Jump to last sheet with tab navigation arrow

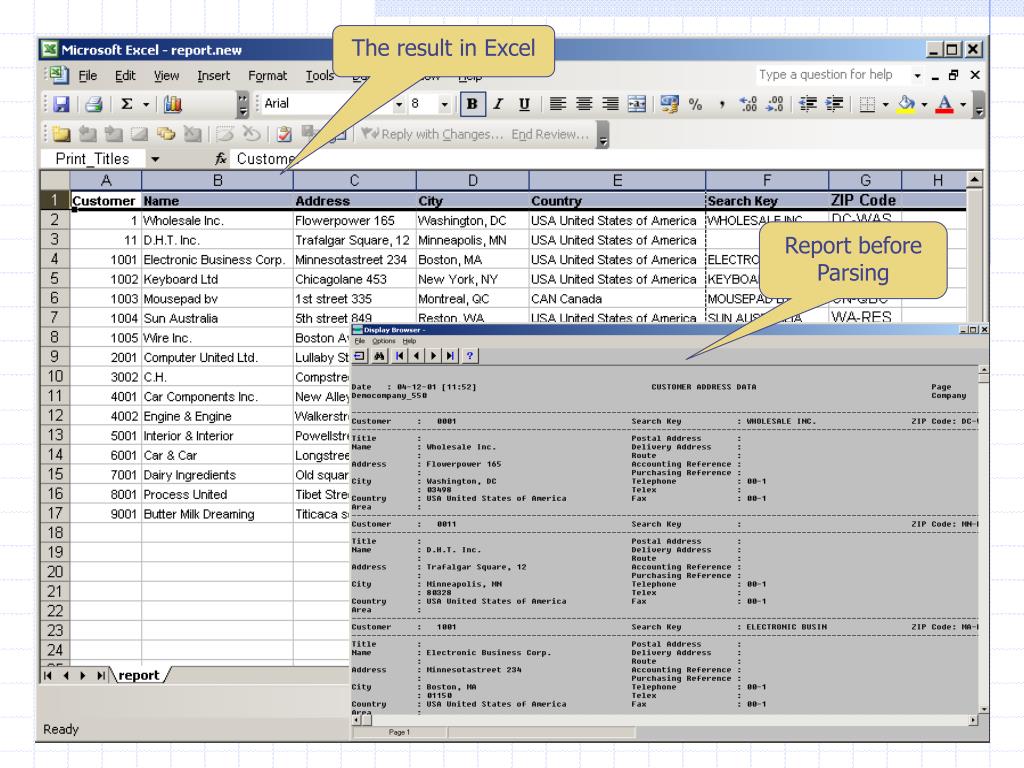pos(100,675)
